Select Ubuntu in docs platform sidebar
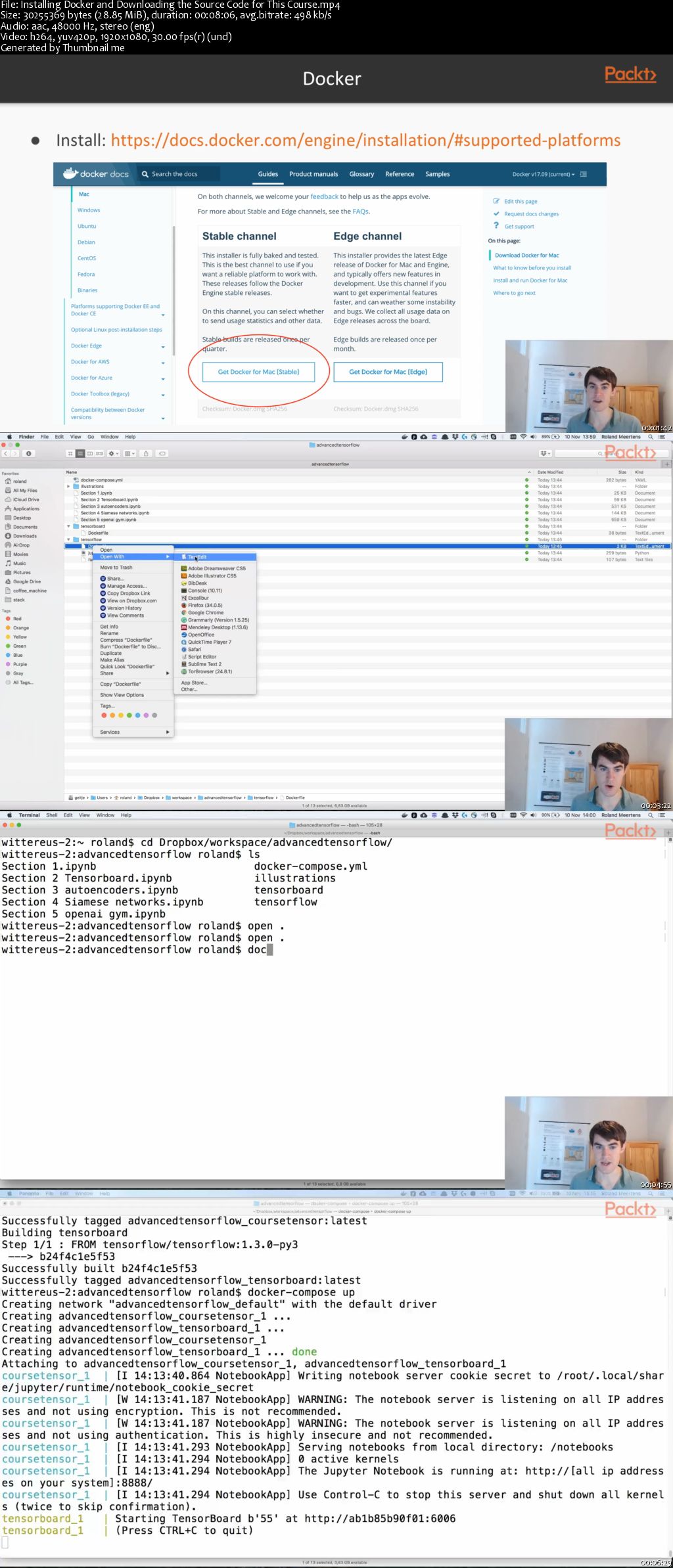The width and height of the screenshot is (673, 1568). 87,226
